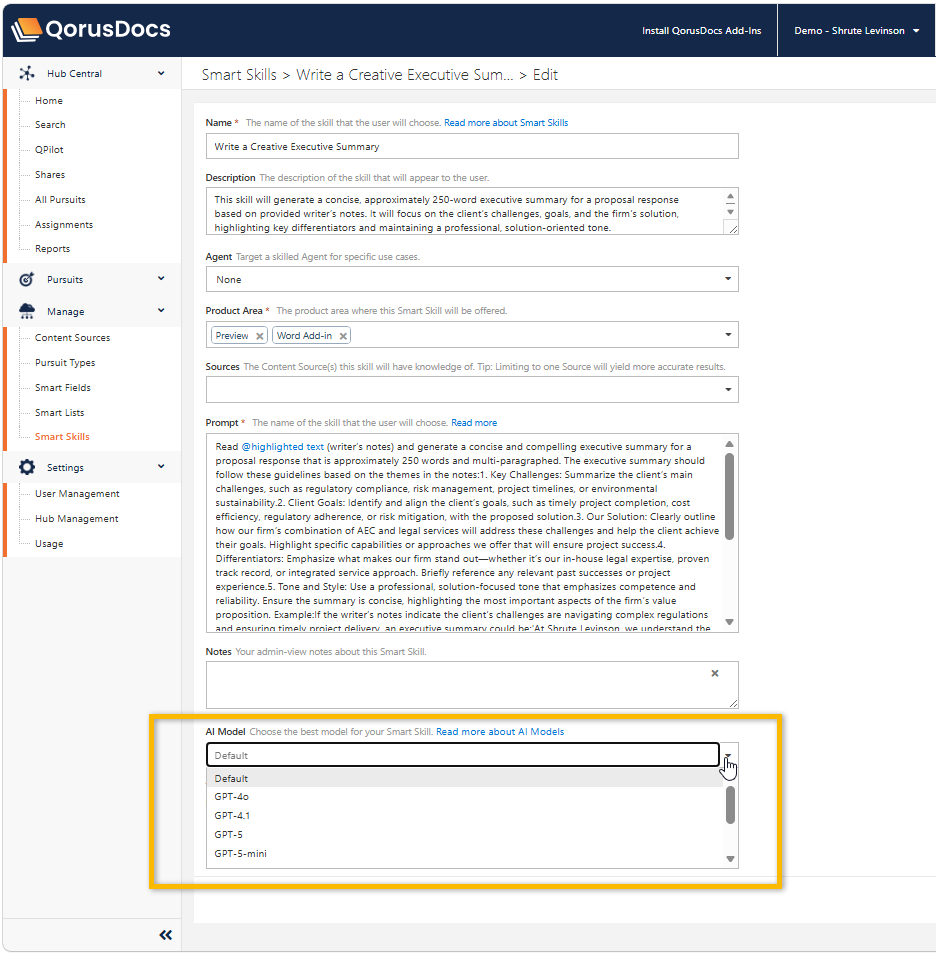Open the Sources dropdown

[x=472, y=389]
